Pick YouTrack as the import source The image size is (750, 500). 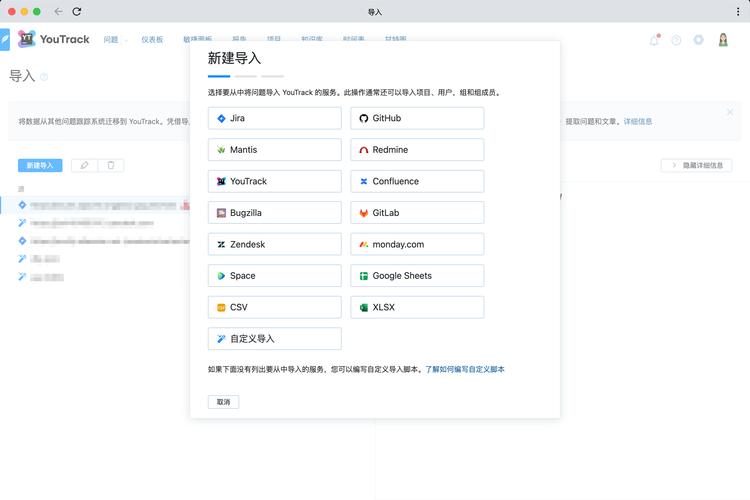click(x=275, y=181)
